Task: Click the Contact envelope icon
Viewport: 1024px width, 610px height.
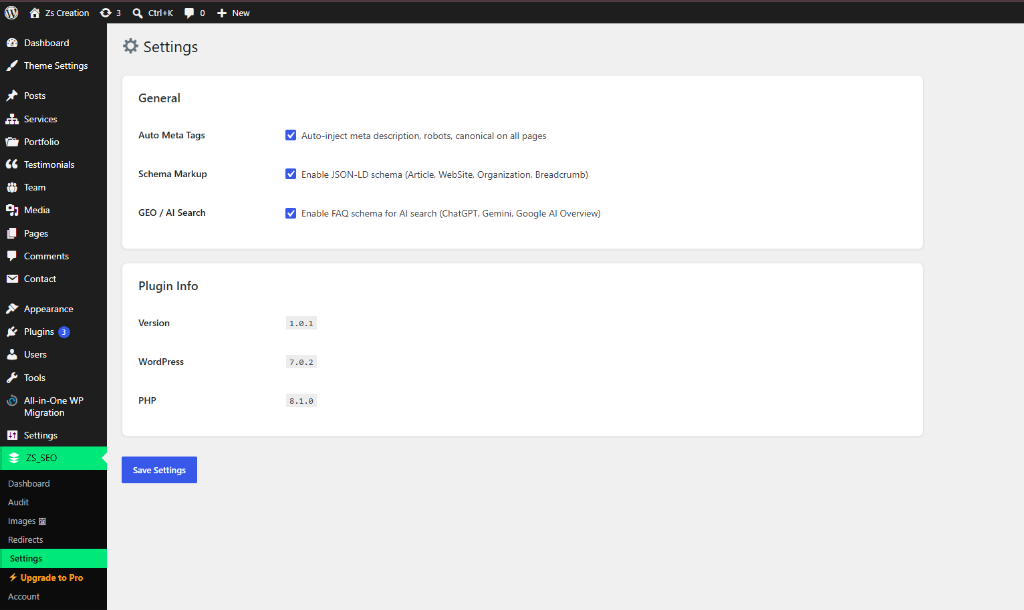Action: point(12,279)
